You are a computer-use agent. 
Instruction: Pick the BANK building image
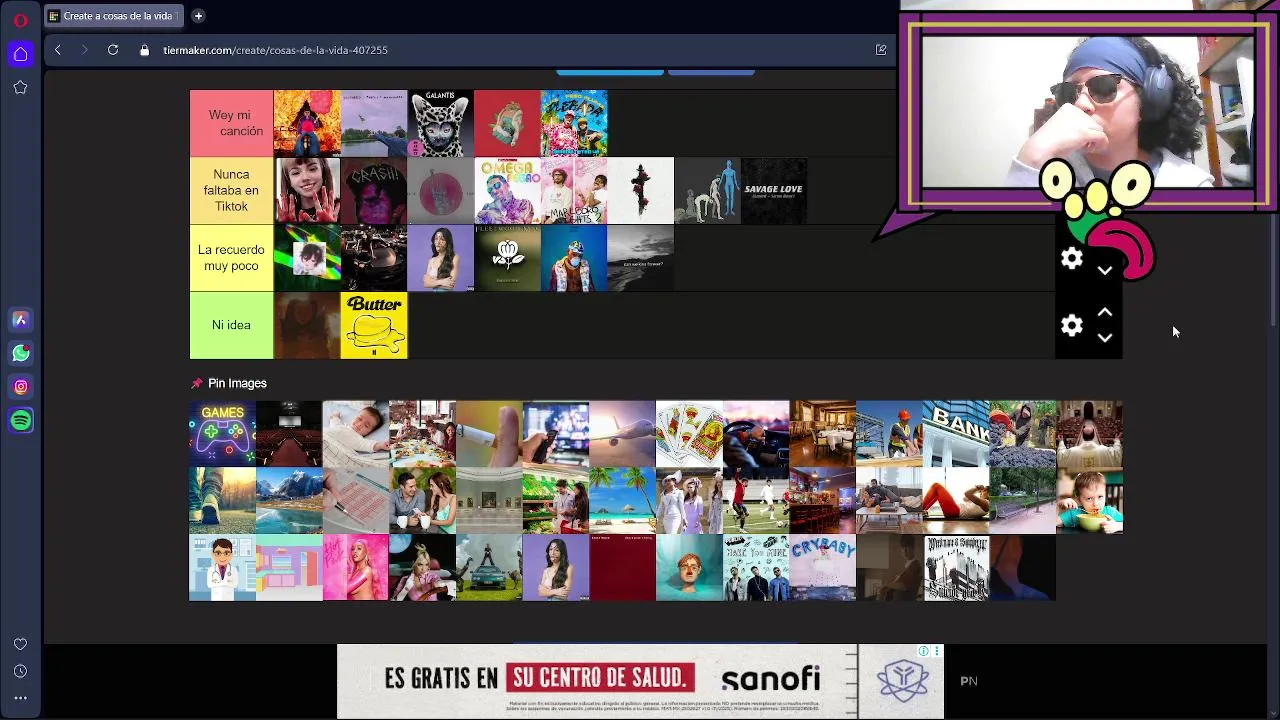[956, 434]
